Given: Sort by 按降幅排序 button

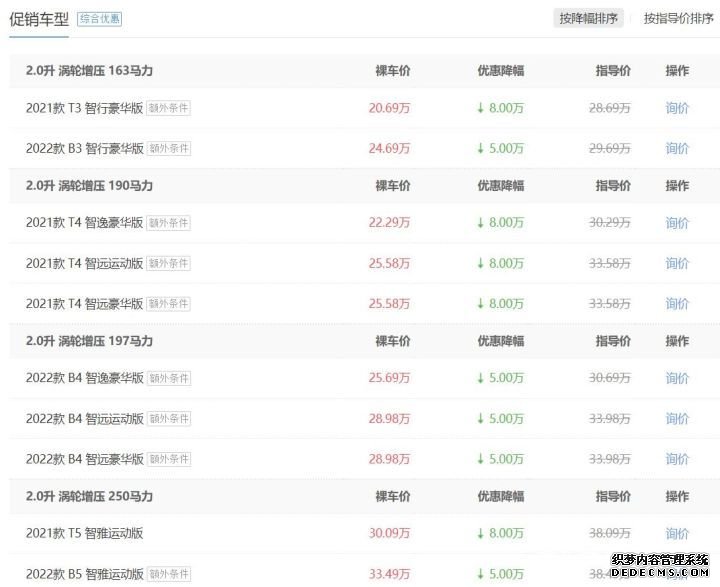Looking at the screenshot, I should [588, 18].
